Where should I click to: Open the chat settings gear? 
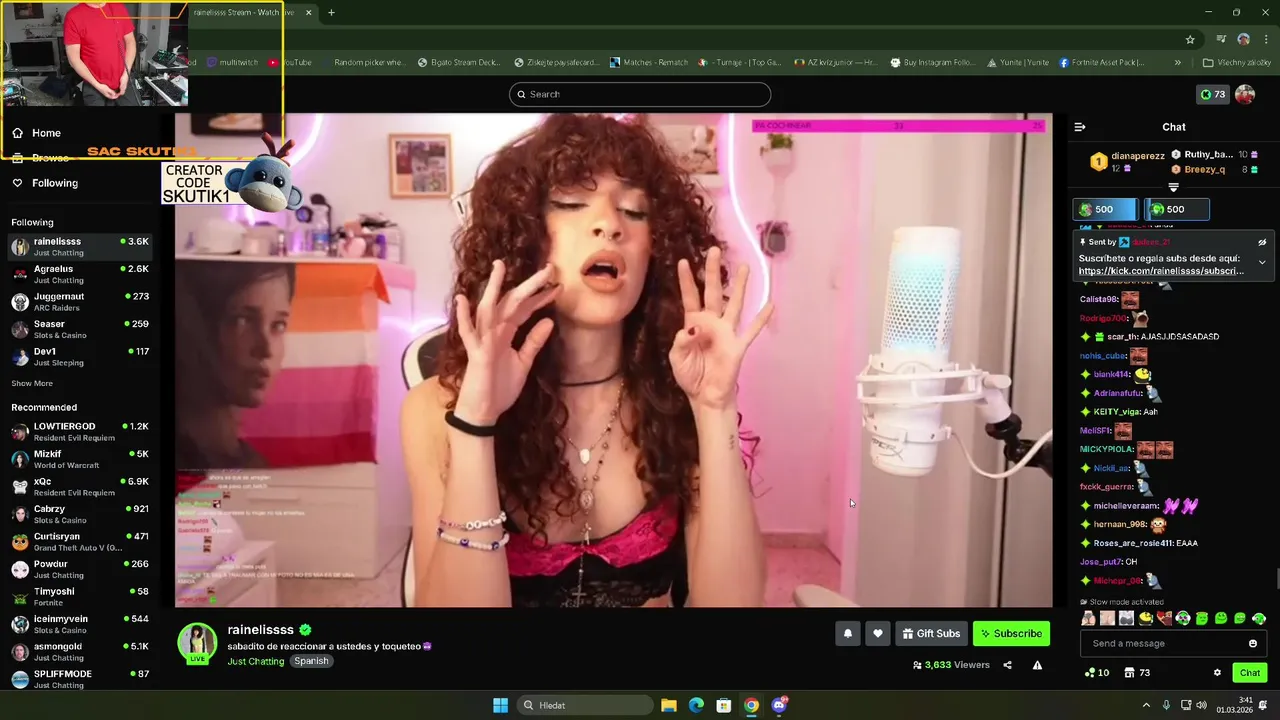[1217, 673]
